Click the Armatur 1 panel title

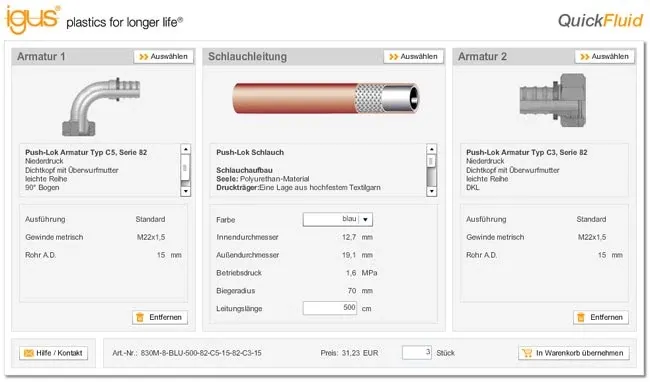click(x=41, y=57)
